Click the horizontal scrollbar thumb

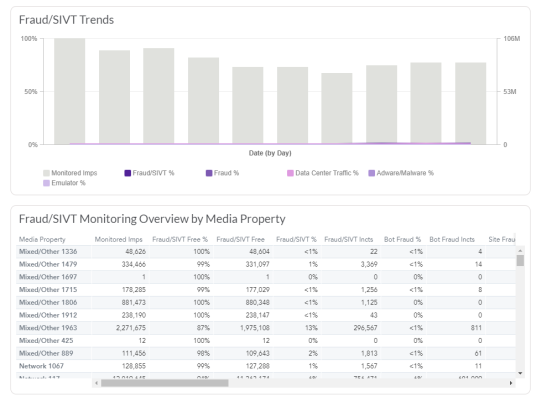tap(165, 383)
